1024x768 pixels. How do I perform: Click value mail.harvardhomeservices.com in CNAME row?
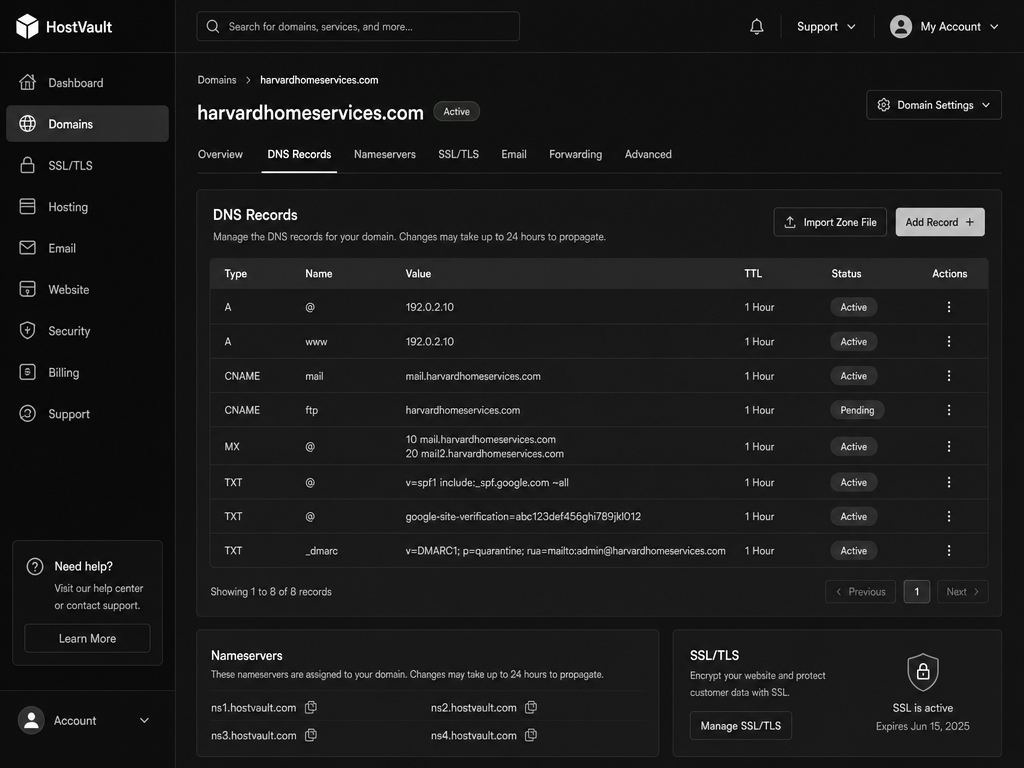tap(473, 376)
